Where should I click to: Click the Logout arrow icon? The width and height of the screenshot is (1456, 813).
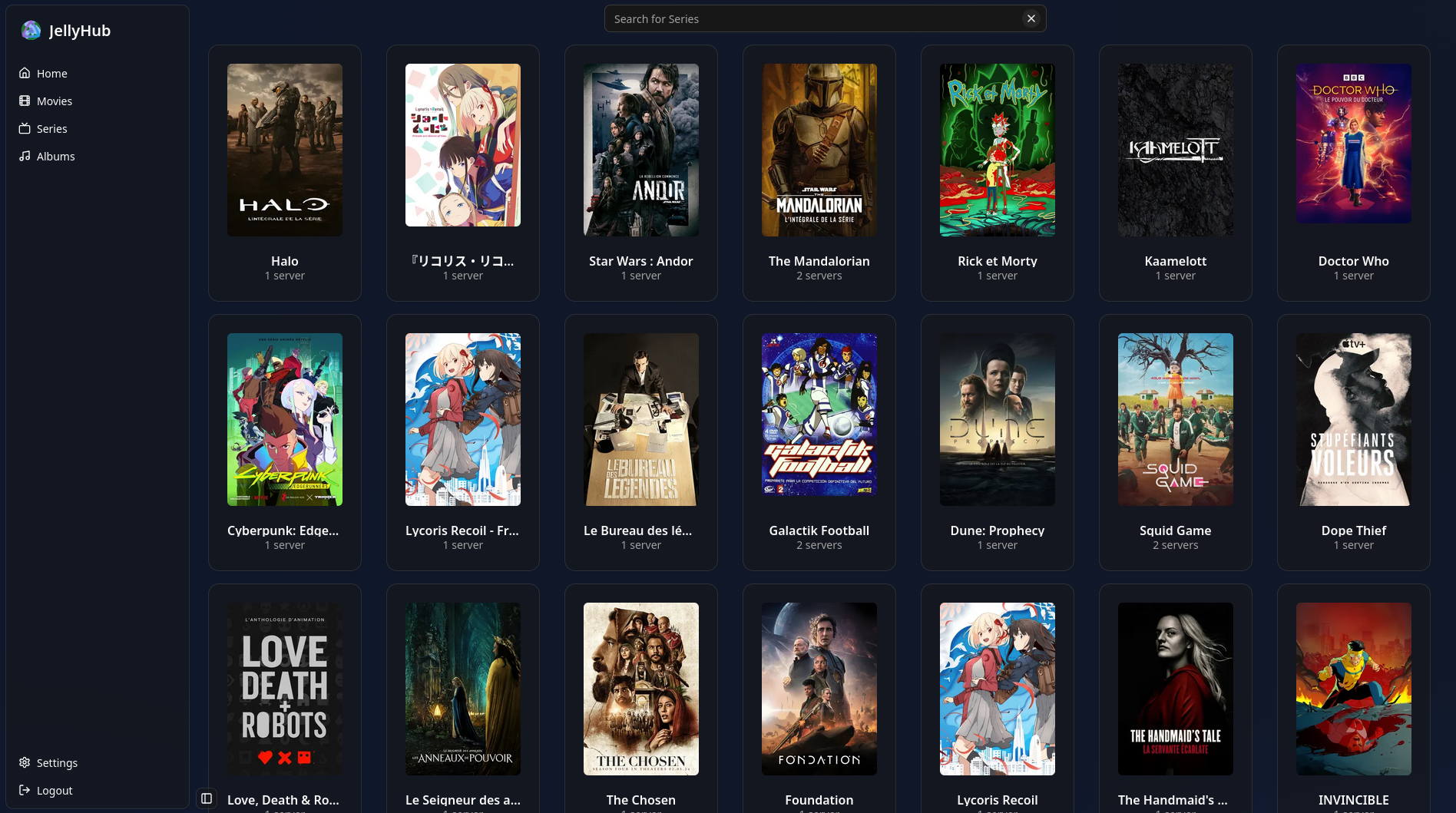pos(25,790)
